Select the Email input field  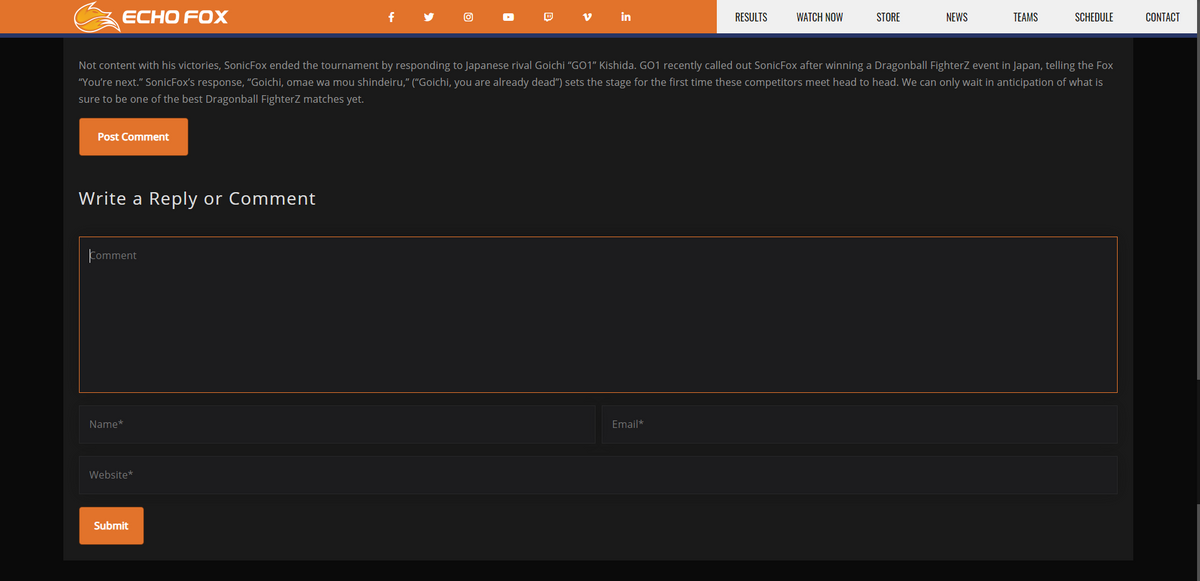click(860, 424)
